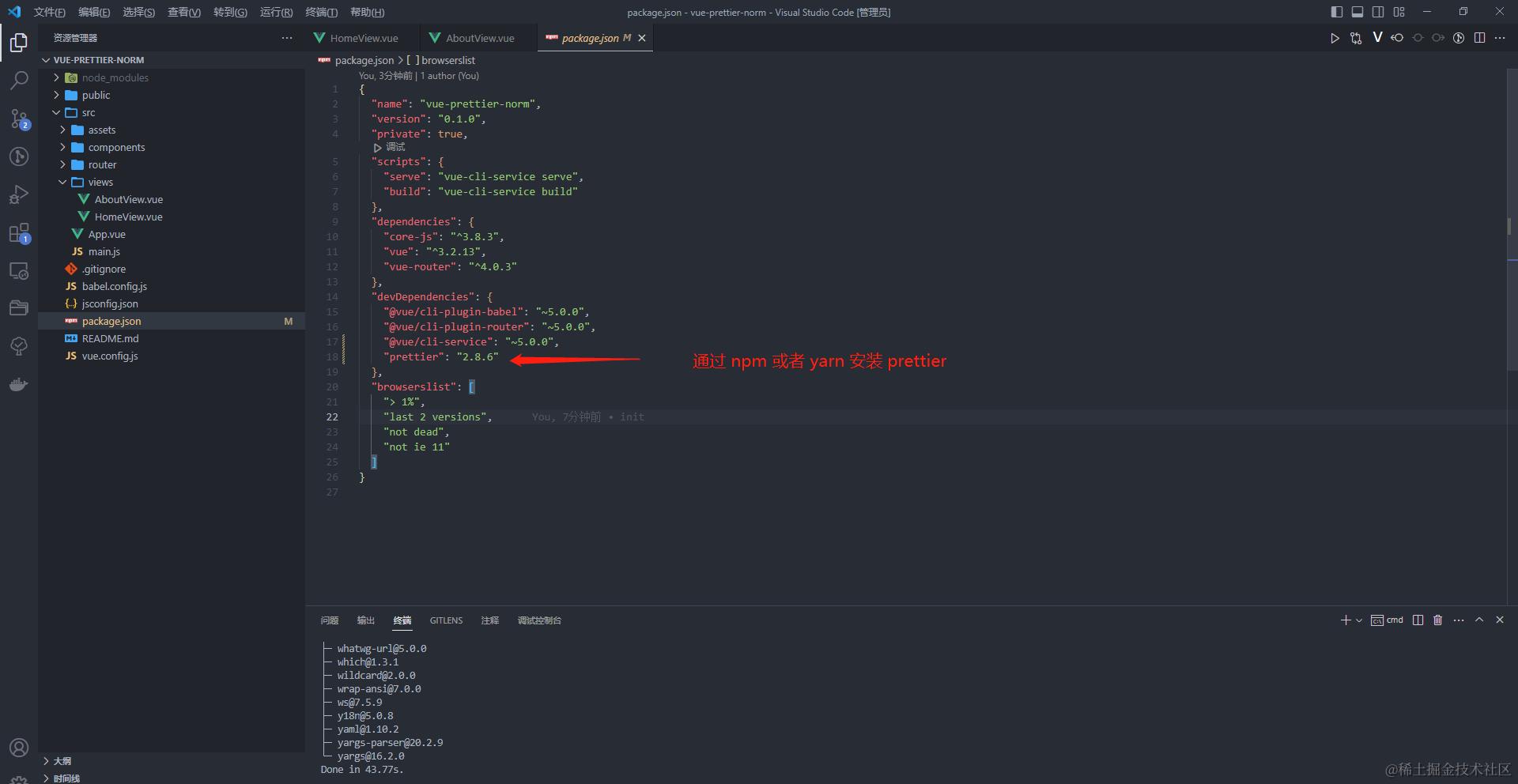The width and height of the screenshot is (1518, 784).
Task: Open the Run and Debug view
Action: pos(19,194)
